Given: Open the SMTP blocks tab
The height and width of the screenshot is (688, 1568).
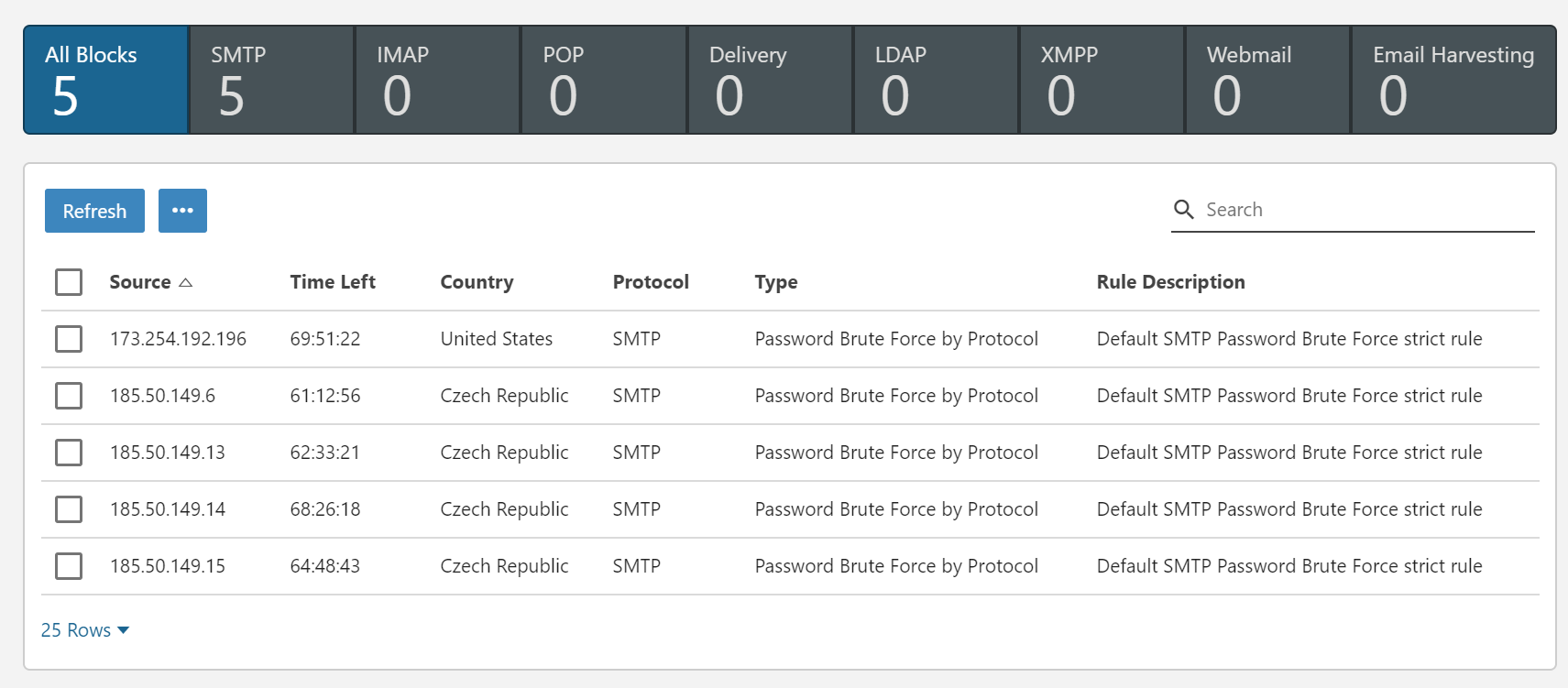Looking at the screenshot, I should tap(272, 80).
